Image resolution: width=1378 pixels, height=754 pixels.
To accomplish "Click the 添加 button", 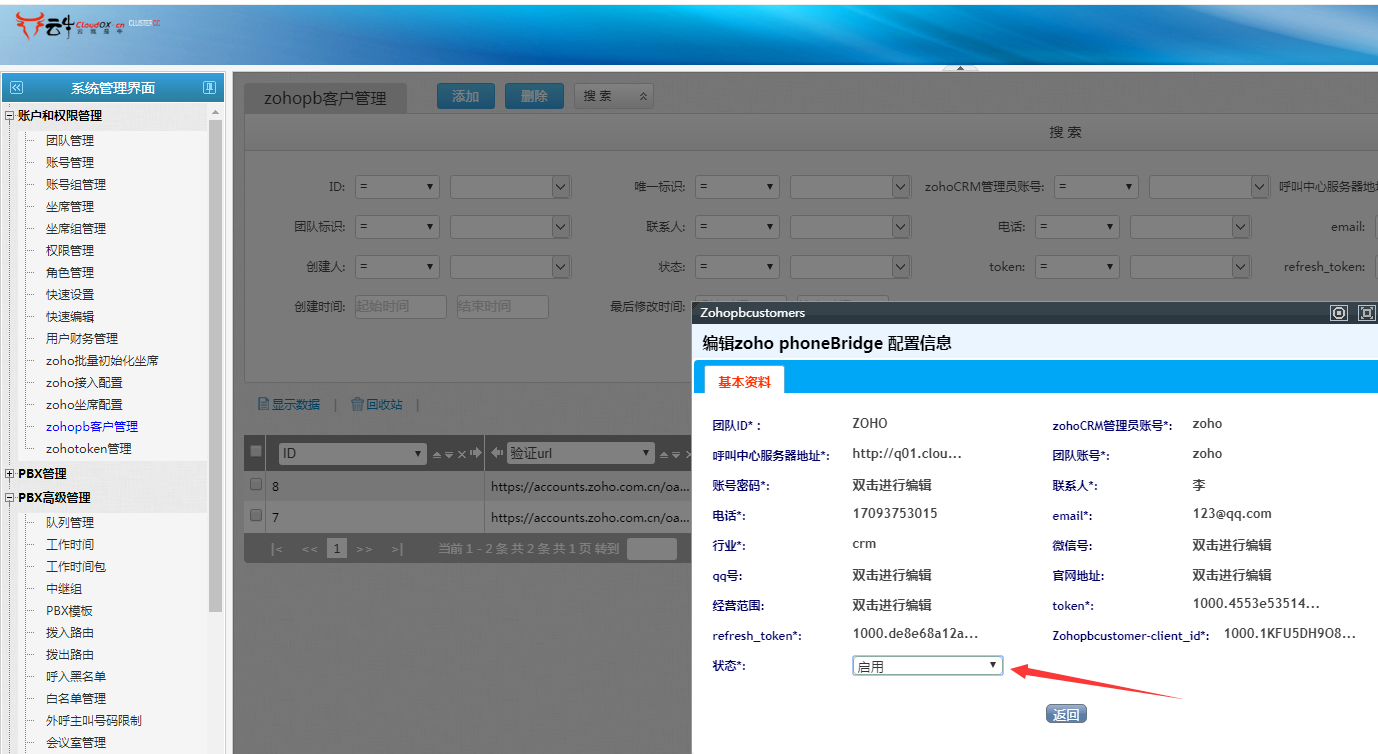I will (466, 96).
